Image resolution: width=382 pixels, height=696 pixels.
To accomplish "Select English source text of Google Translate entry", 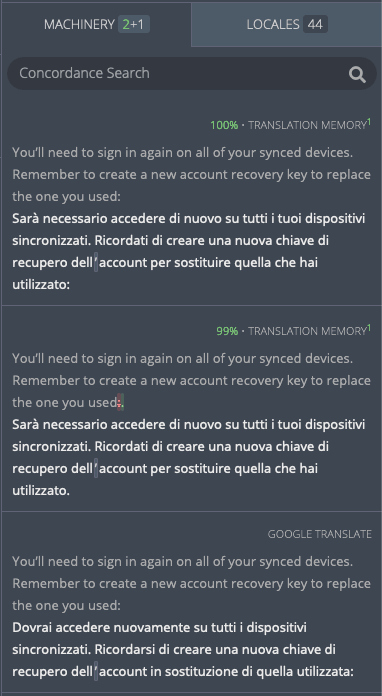I will (x=191, y=583).
